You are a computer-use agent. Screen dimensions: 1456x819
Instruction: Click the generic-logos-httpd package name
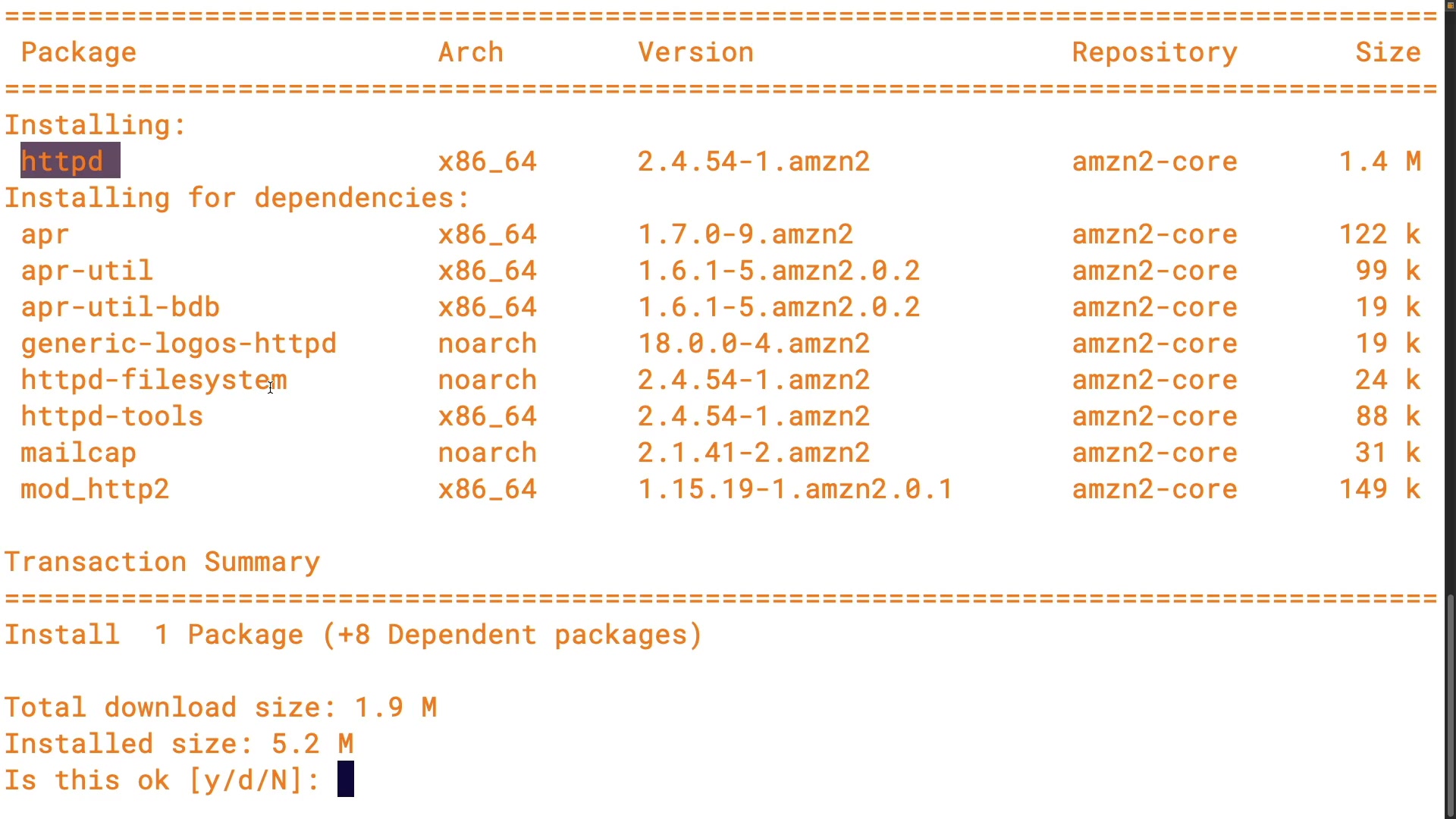178,344
